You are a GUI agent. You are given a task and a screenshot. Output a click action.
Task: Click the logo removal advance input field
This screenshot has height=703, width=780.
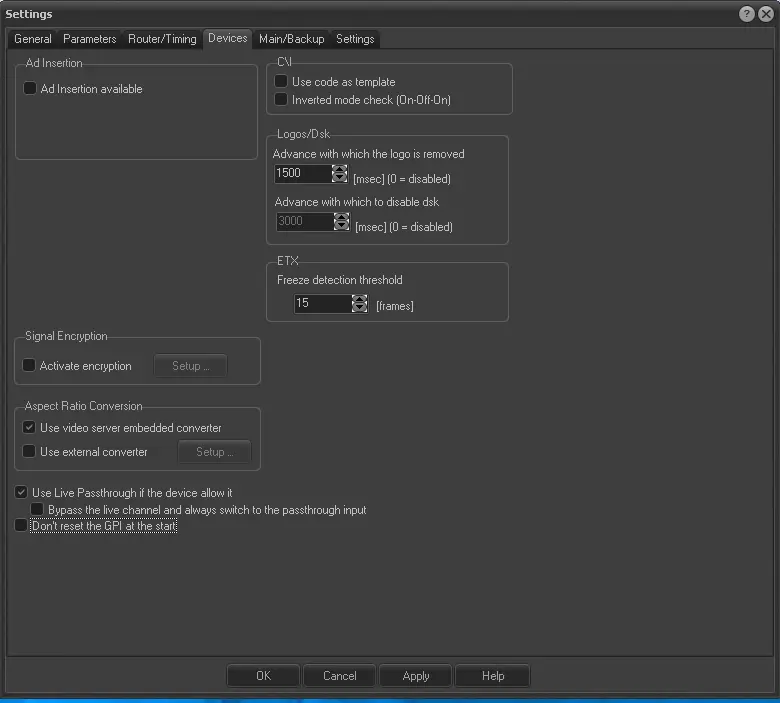(303, 173)
